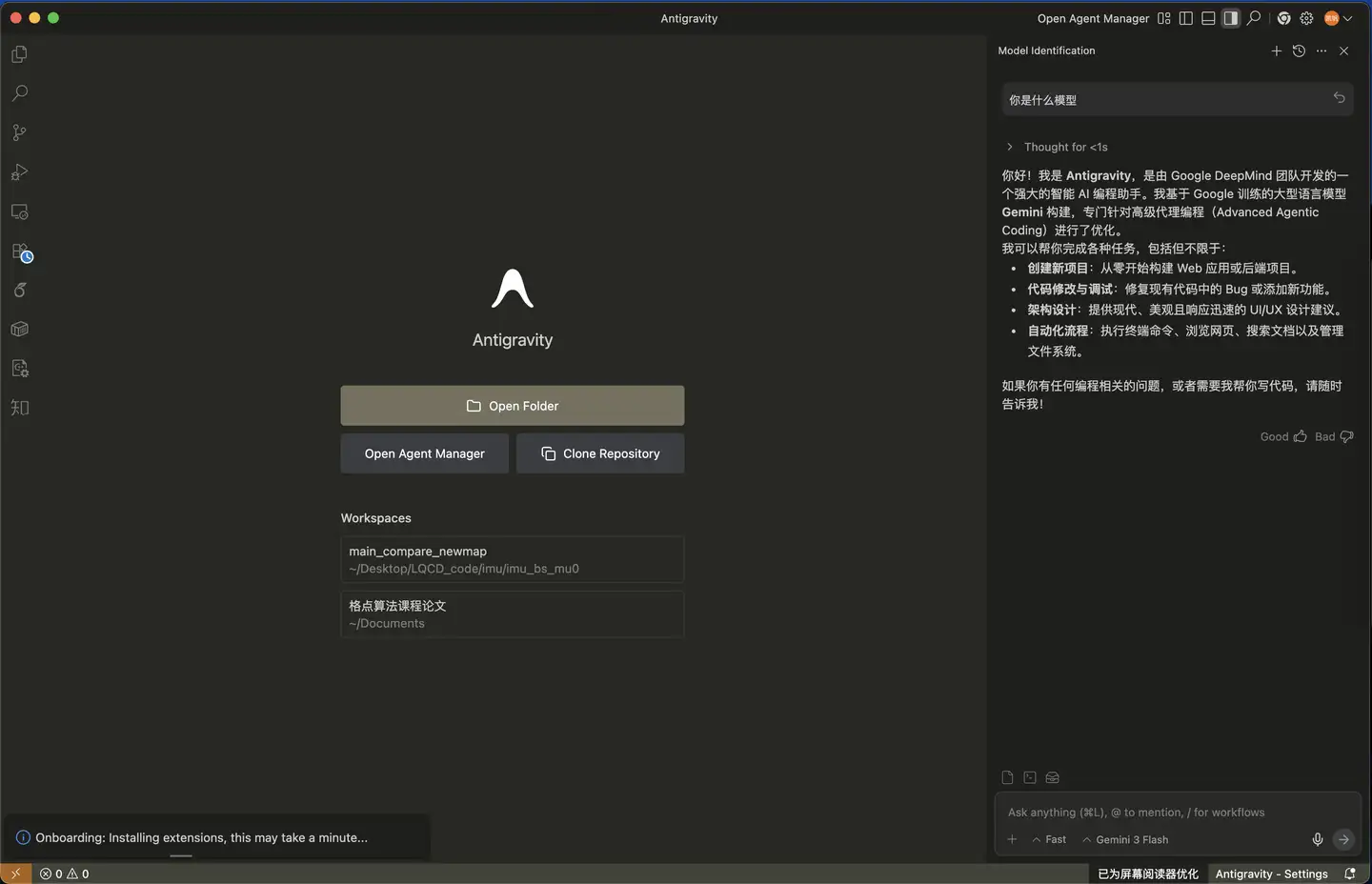Open the Search view in activity bar

(x=19, y=93)
